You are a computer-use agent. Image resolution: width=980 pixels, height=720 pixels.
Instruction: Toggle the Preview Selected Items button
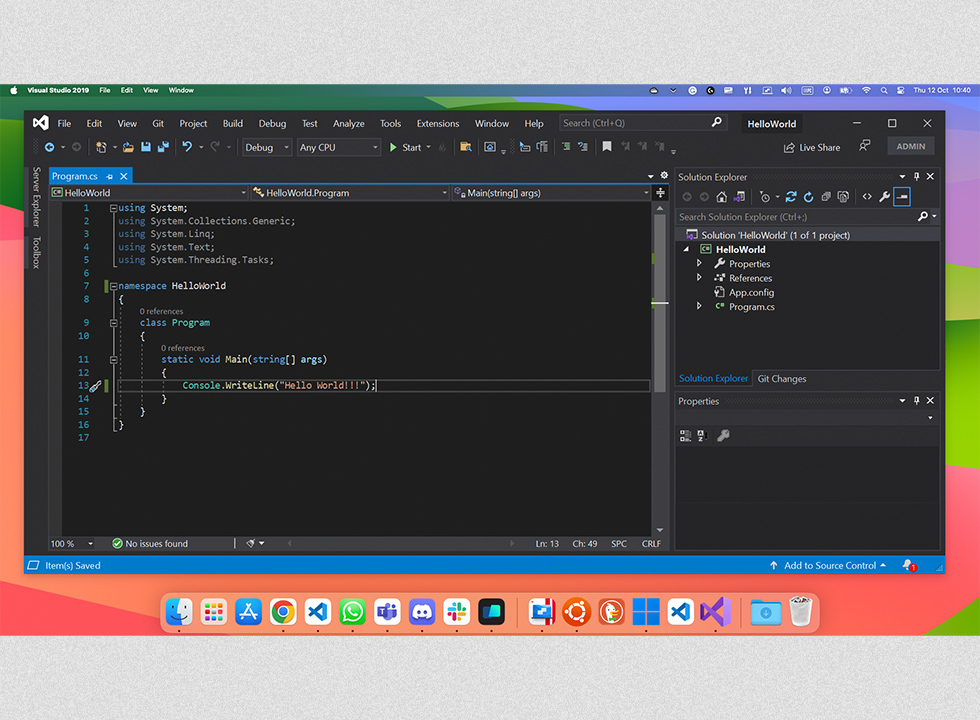click(x=903, y=196)
